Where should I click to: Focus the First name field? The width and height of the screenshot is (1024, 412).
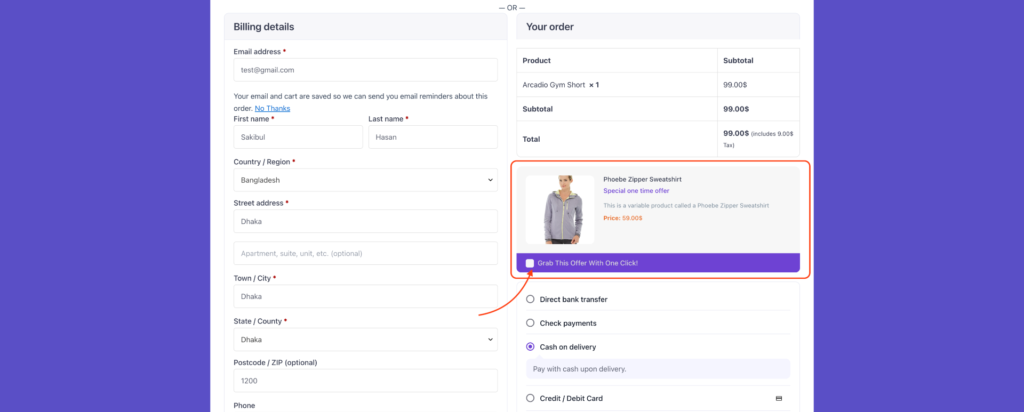(296, 137)
